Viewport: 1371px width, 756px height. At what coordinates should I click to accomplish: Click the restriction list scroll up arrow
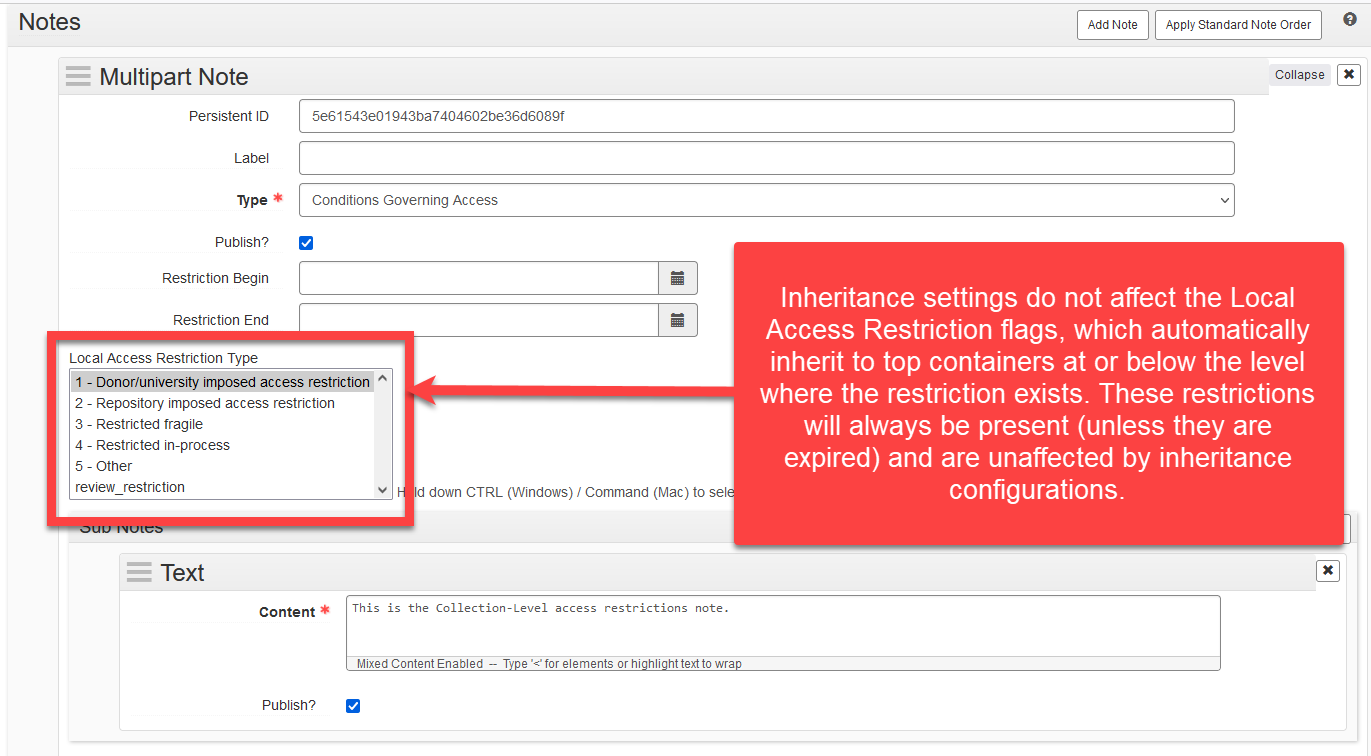[x=382, y=380]
